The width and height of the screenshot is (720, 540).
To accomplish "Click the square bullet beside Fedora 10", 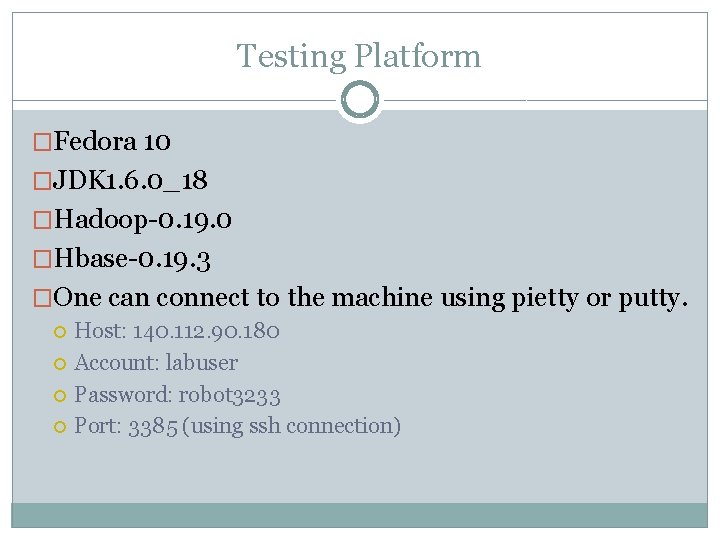I will click(42, 142).
